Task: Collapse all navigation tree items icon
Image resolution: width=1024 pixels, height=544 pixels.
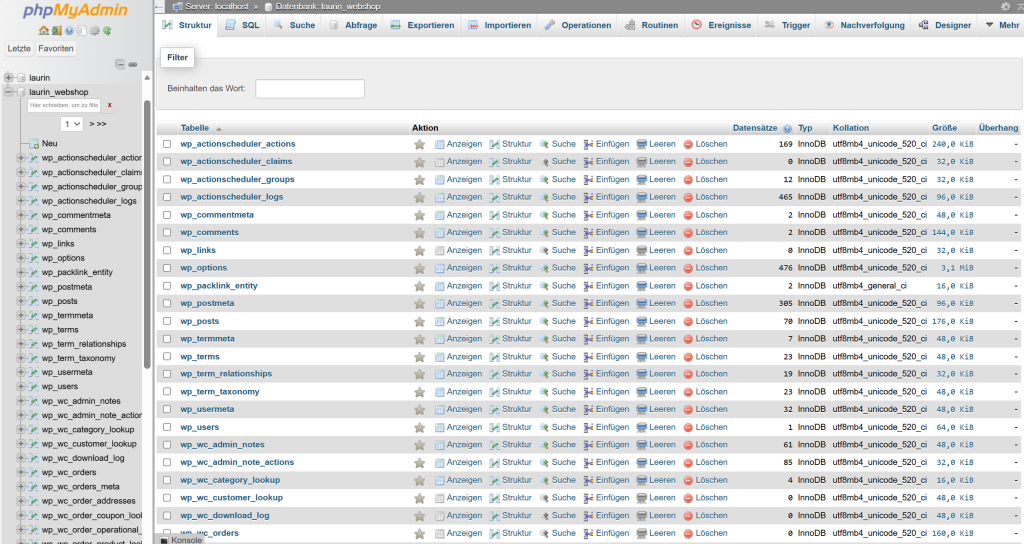Action: (120, 64)
